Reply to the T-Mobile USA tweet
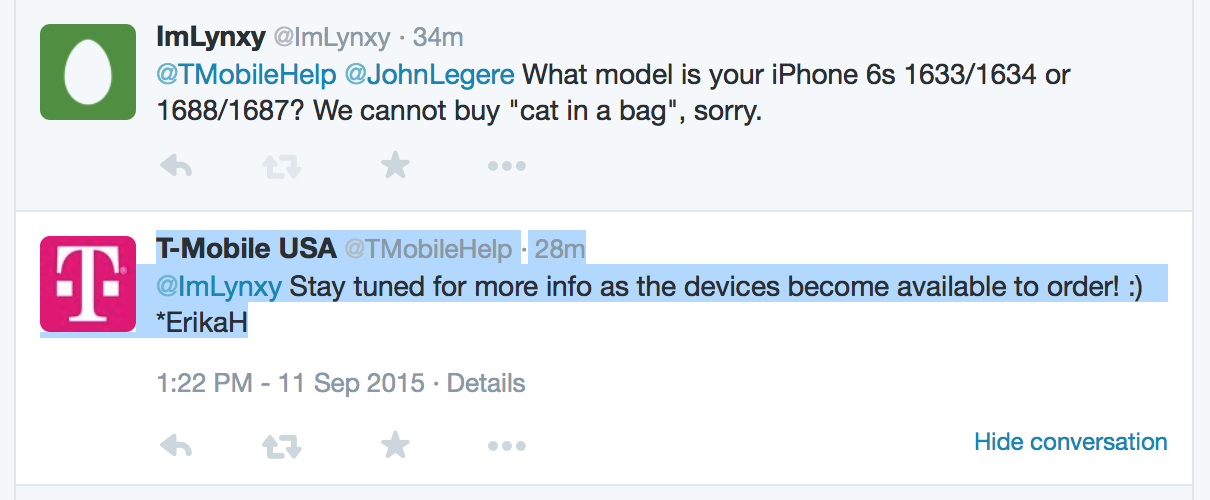 (176, 445)
